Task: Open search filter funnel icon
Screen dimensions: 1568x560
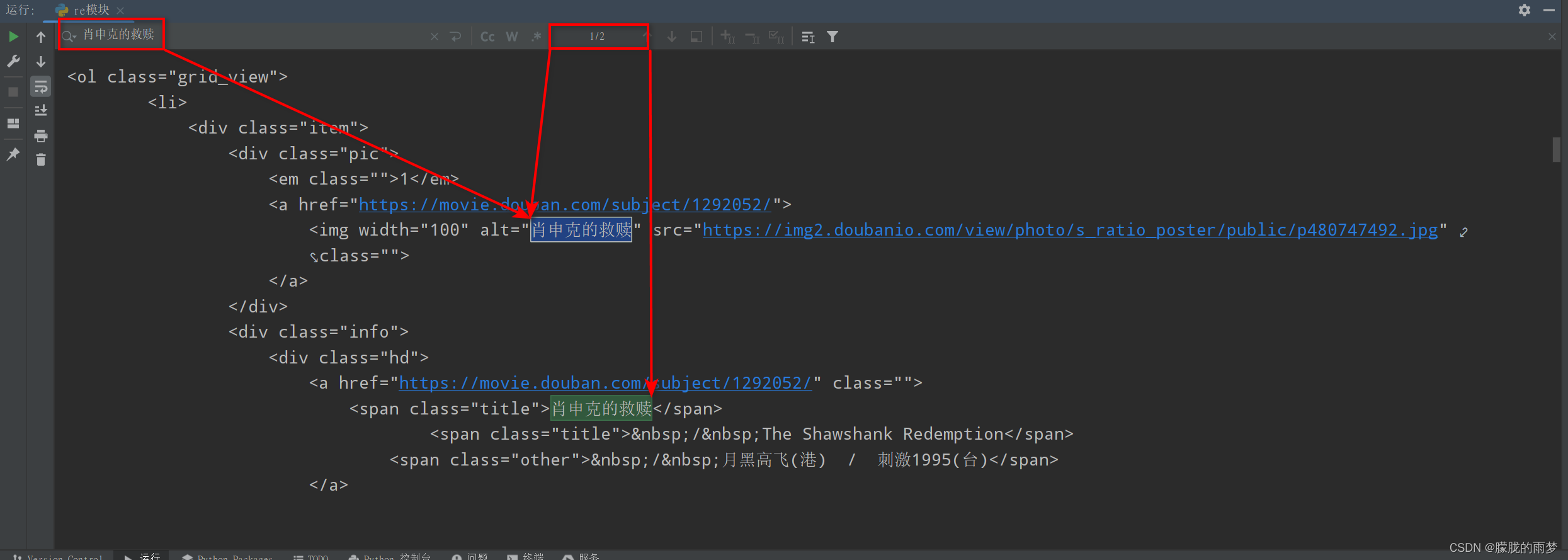Action: coord(832,37)
